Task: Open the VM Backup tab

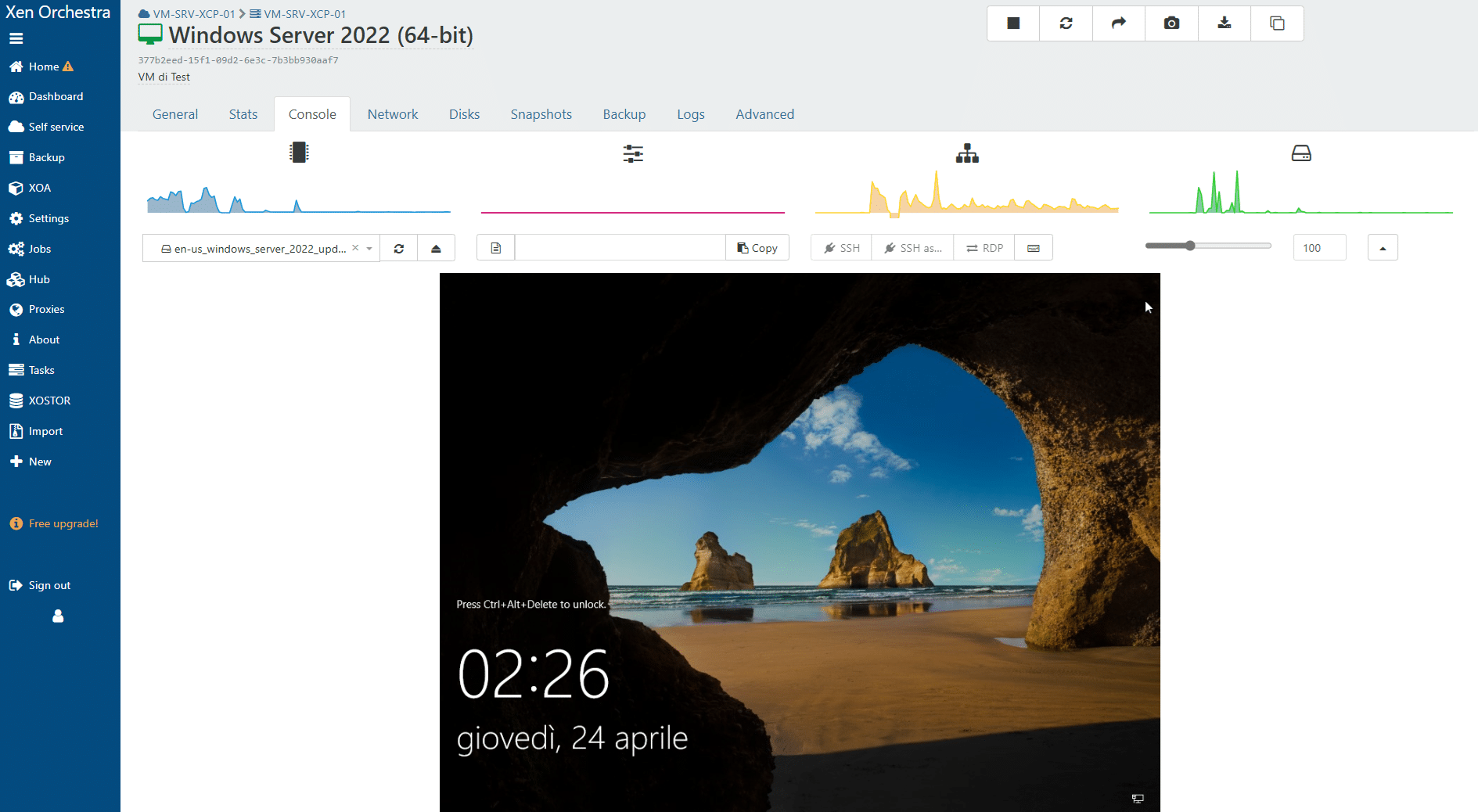Action: 624,114
